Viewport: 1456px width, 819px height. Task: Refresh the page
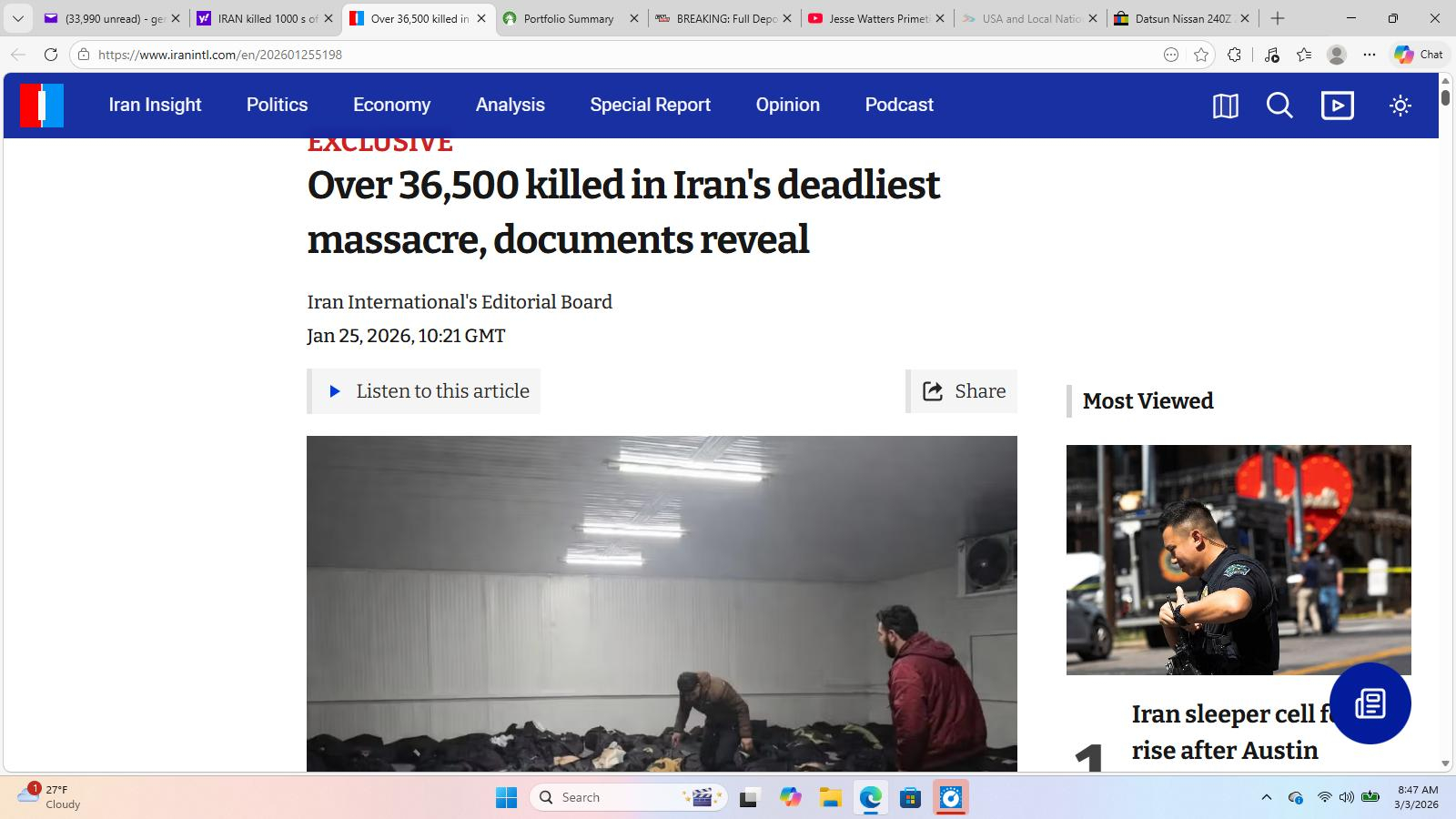pyautogui.click(x=51, y=55)
